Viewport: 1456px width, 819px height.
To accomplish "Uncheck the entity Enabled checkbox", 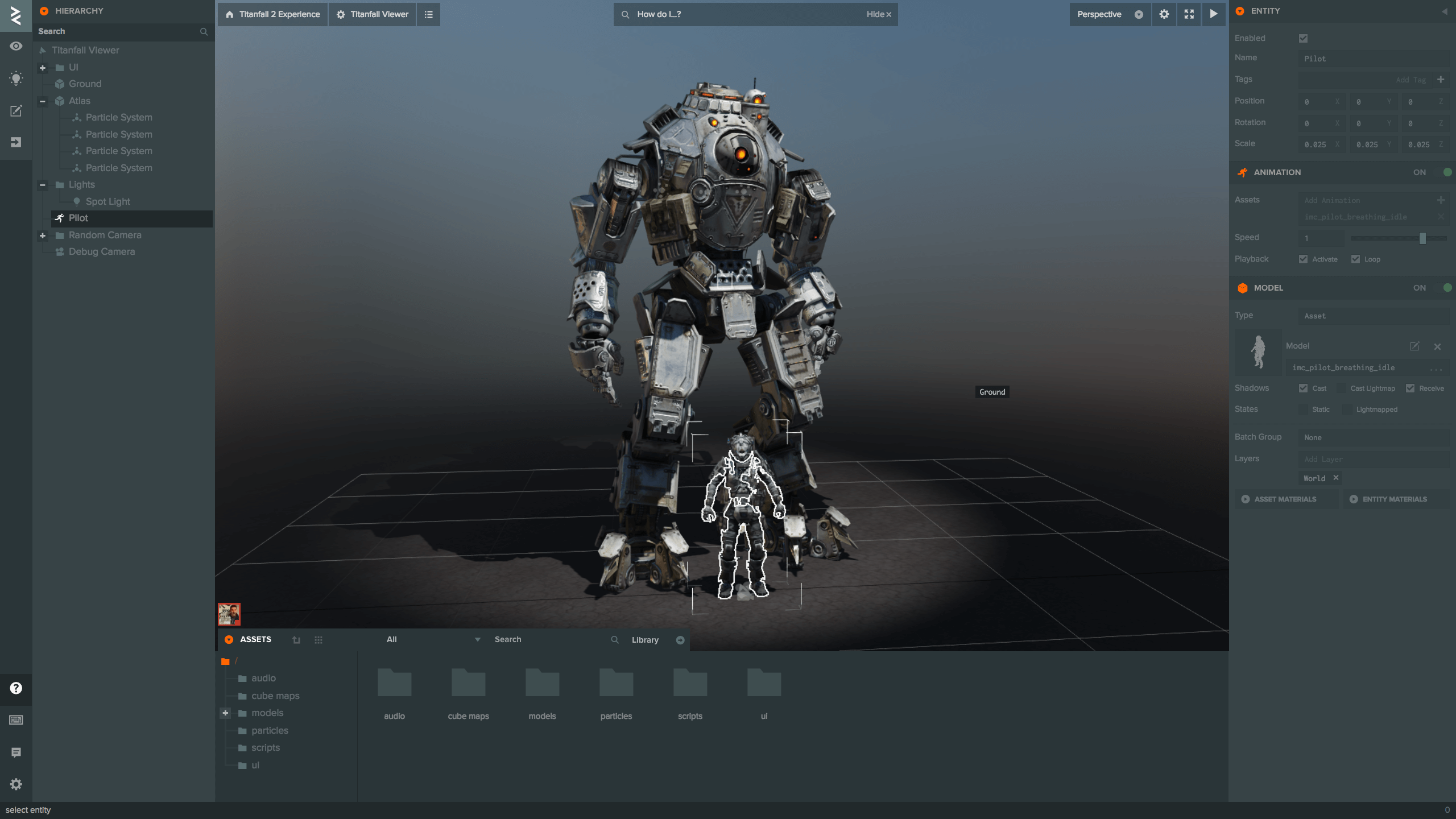I will [x=1303, y=38].
